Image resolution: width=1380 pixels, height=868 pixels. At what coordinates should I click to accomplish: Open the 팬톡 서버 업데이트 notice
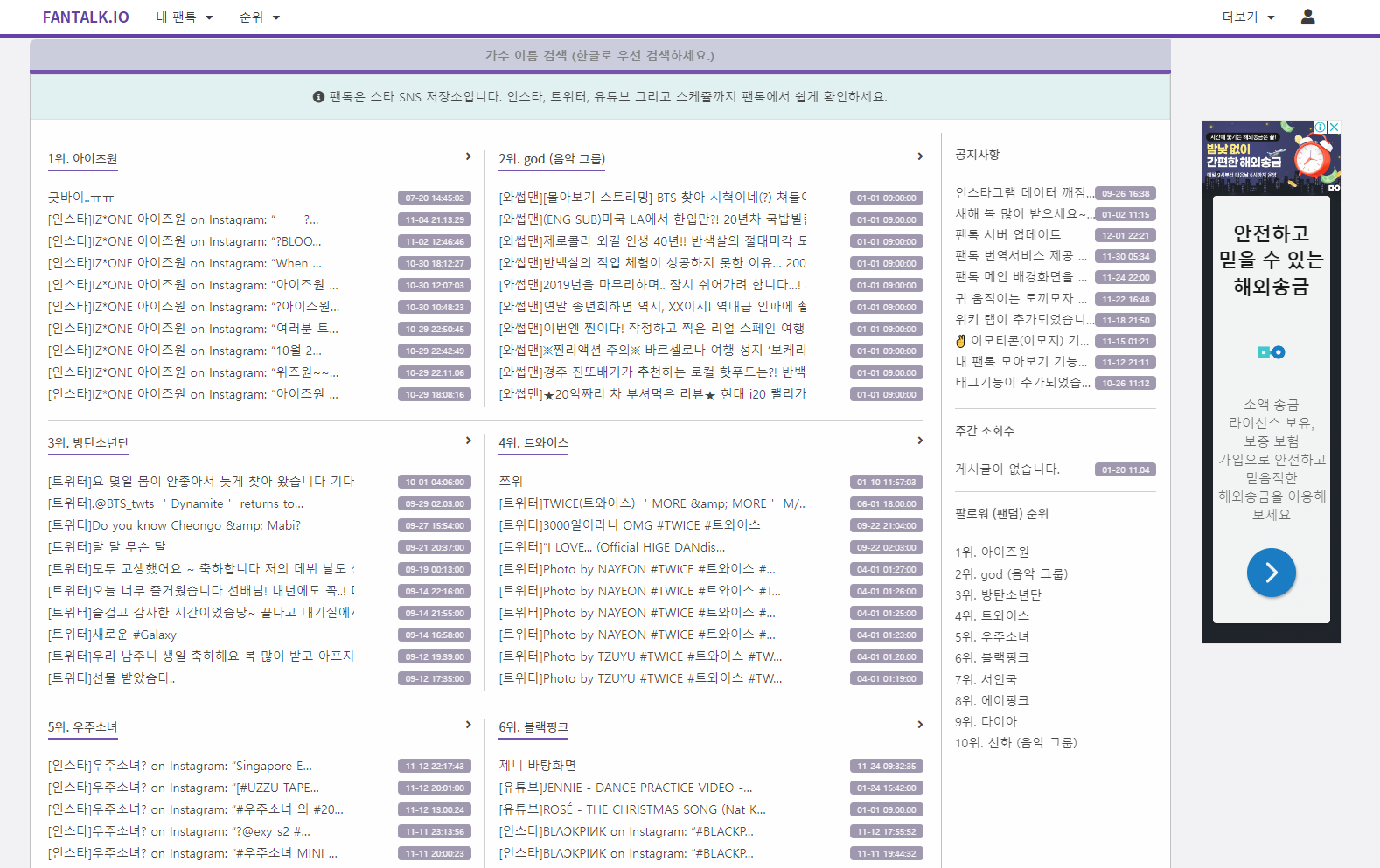pyautogui.click(x=1007, y=234)
